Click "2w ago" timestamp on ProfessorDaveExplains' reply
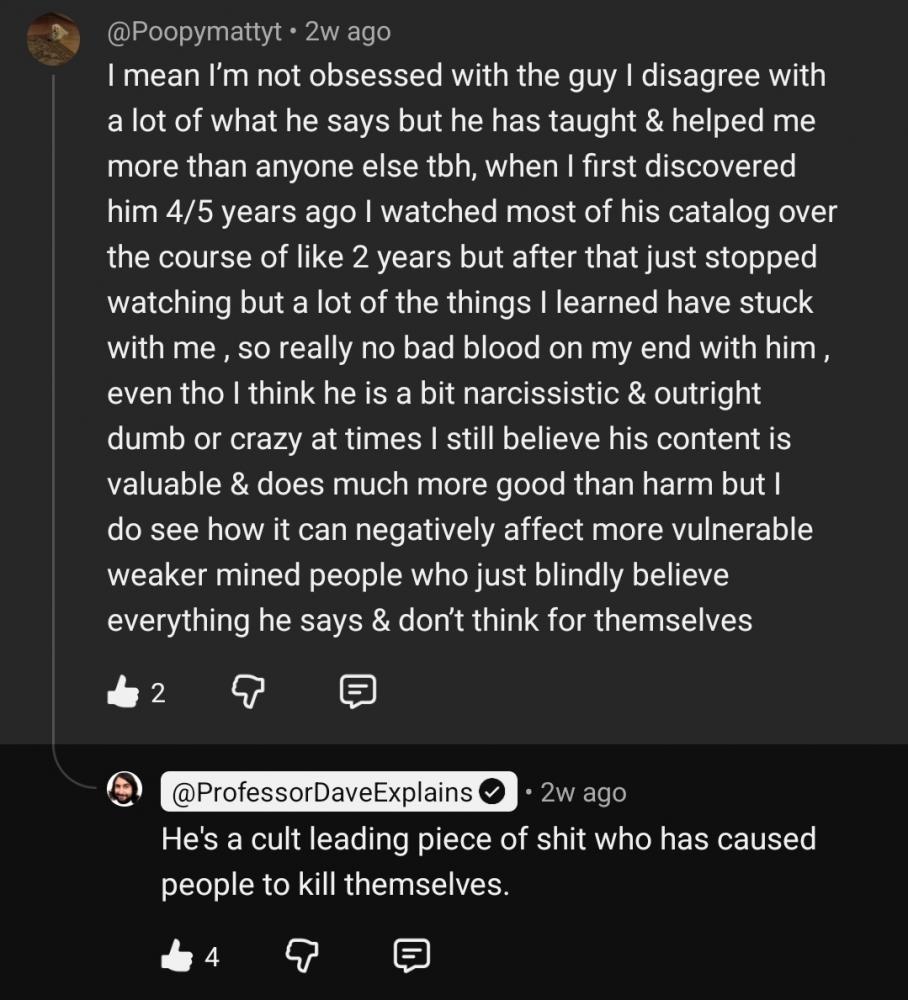This screenshot has width=908, height=1000. [x=583, y=793]
